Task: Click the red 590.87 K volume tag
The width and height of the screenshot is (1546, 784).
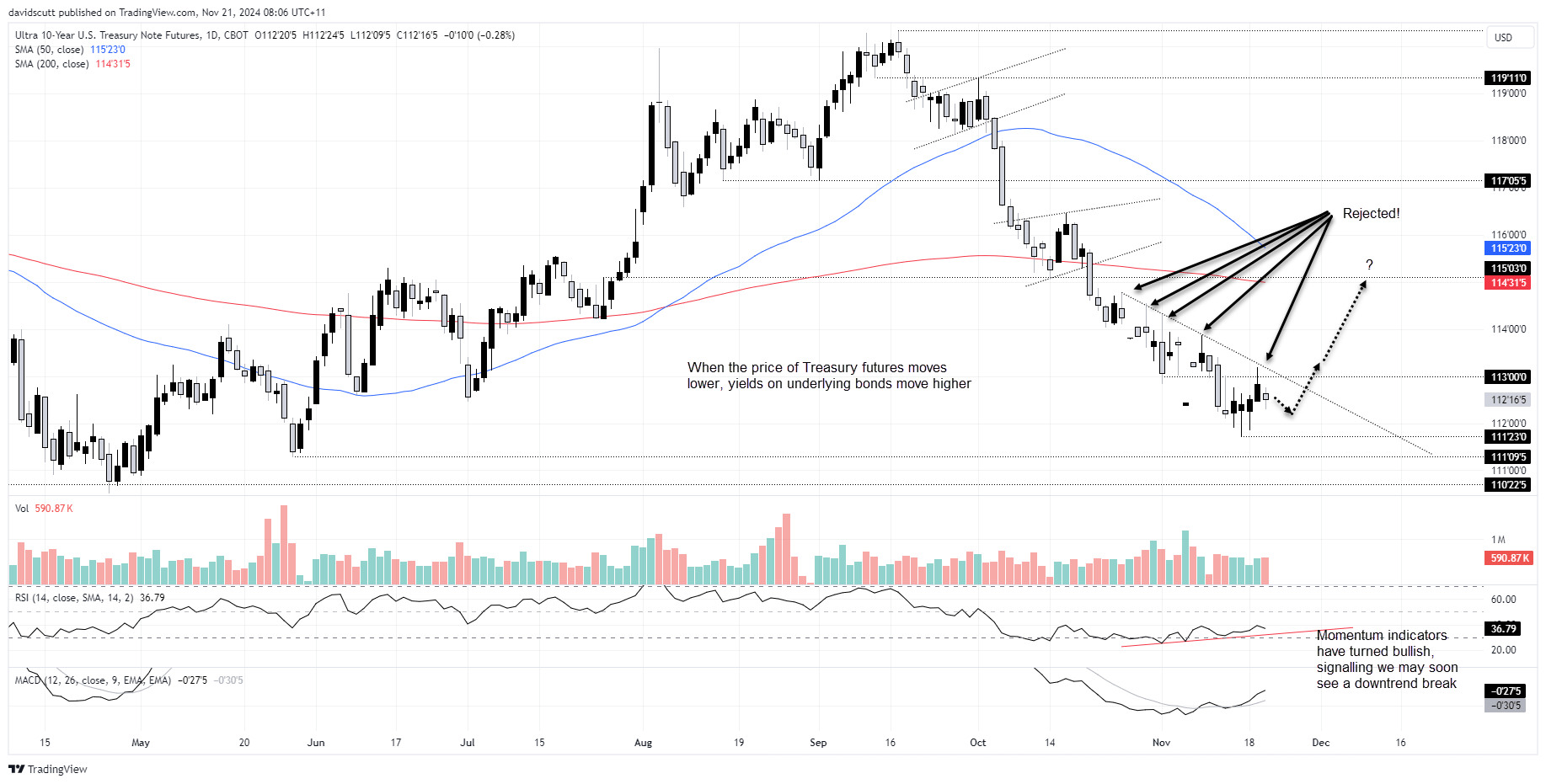Action: tap(1507, 558)
